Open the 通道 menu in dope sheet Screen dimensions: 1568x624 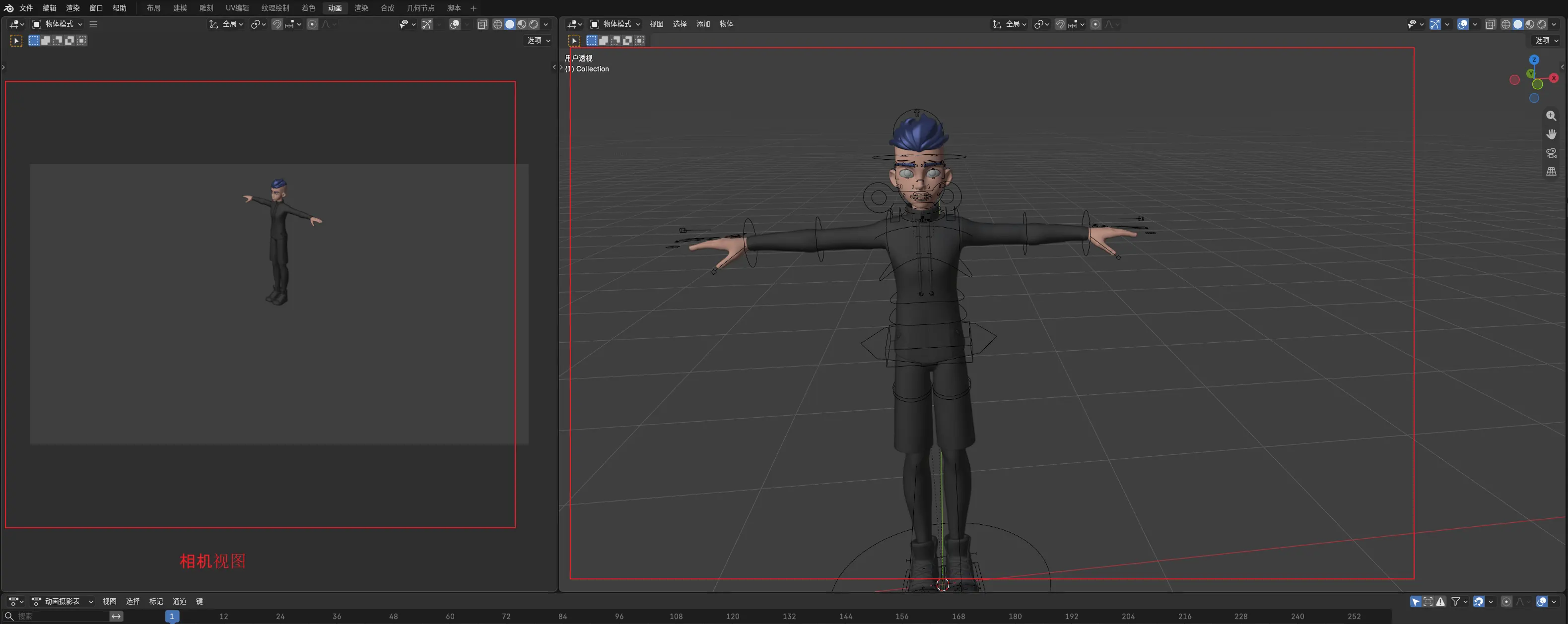pyautogui.click(x=179, y=602)
